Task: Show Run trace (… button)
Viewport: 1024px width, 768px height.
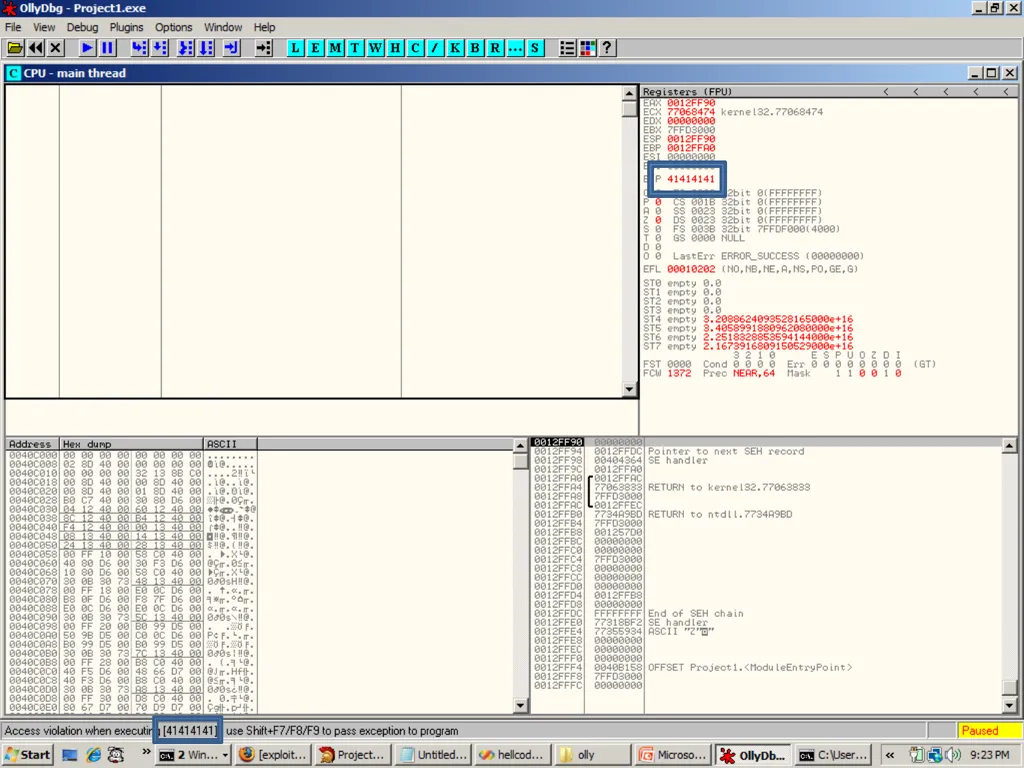Action: [x=515, y=48]
